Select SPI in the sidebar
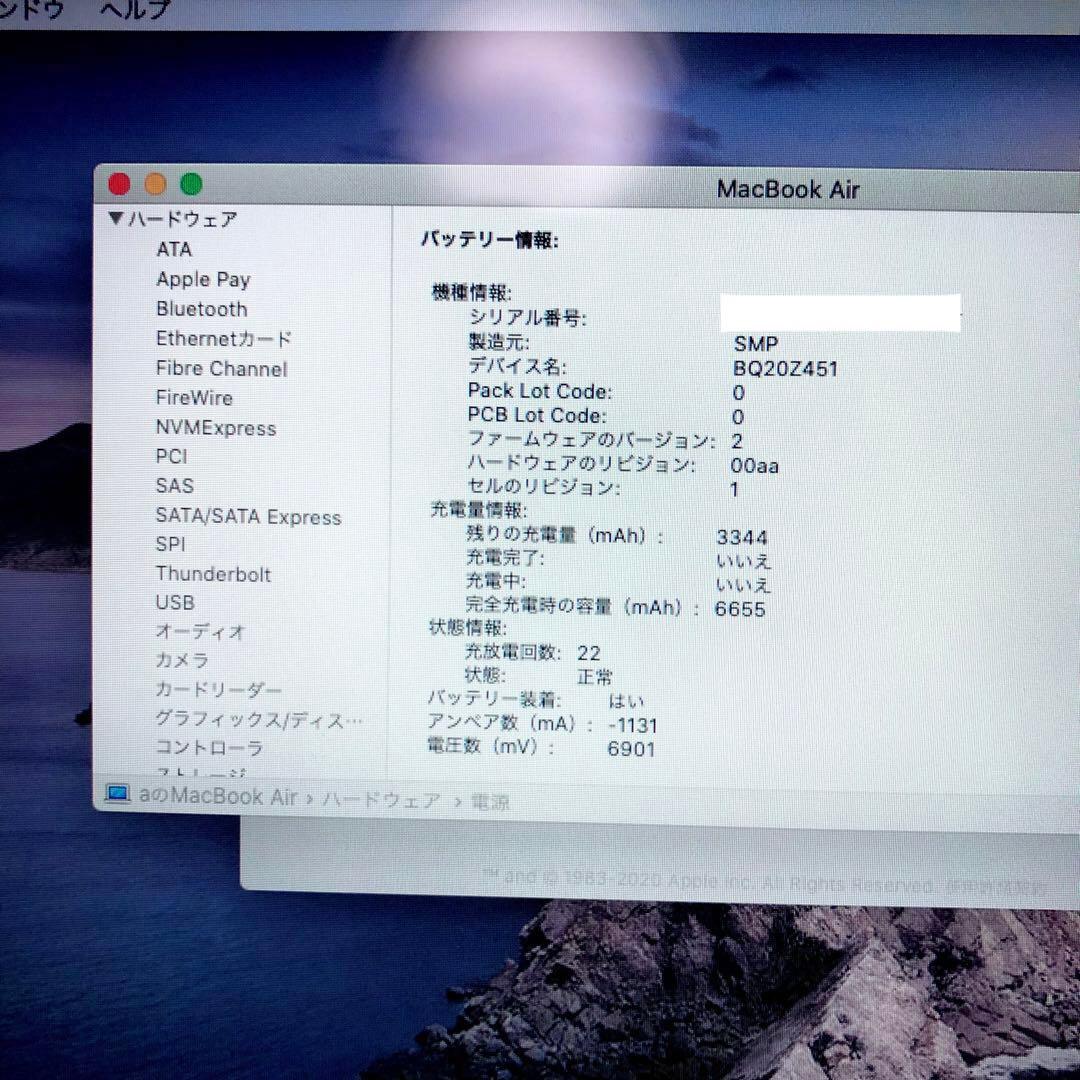 pyautogui.click(x=170, y=545)
